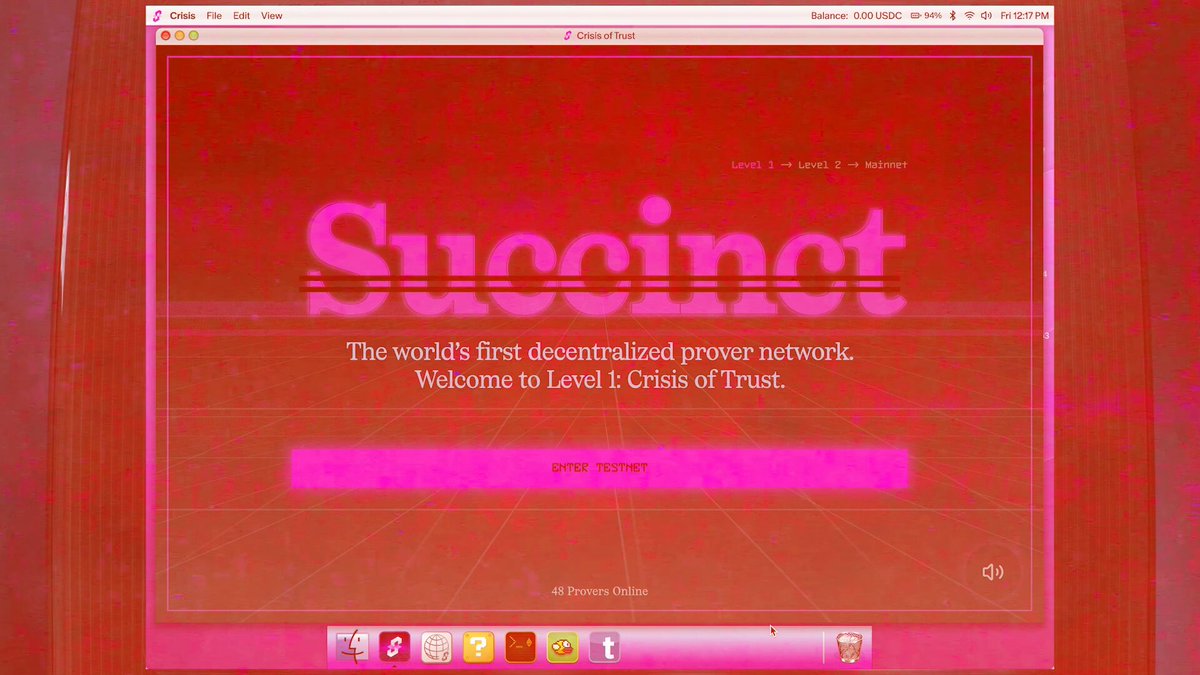1200x675 pixels.
Task: Launch the red terminal icon in the dock
Action: click(x=520, y=647)
